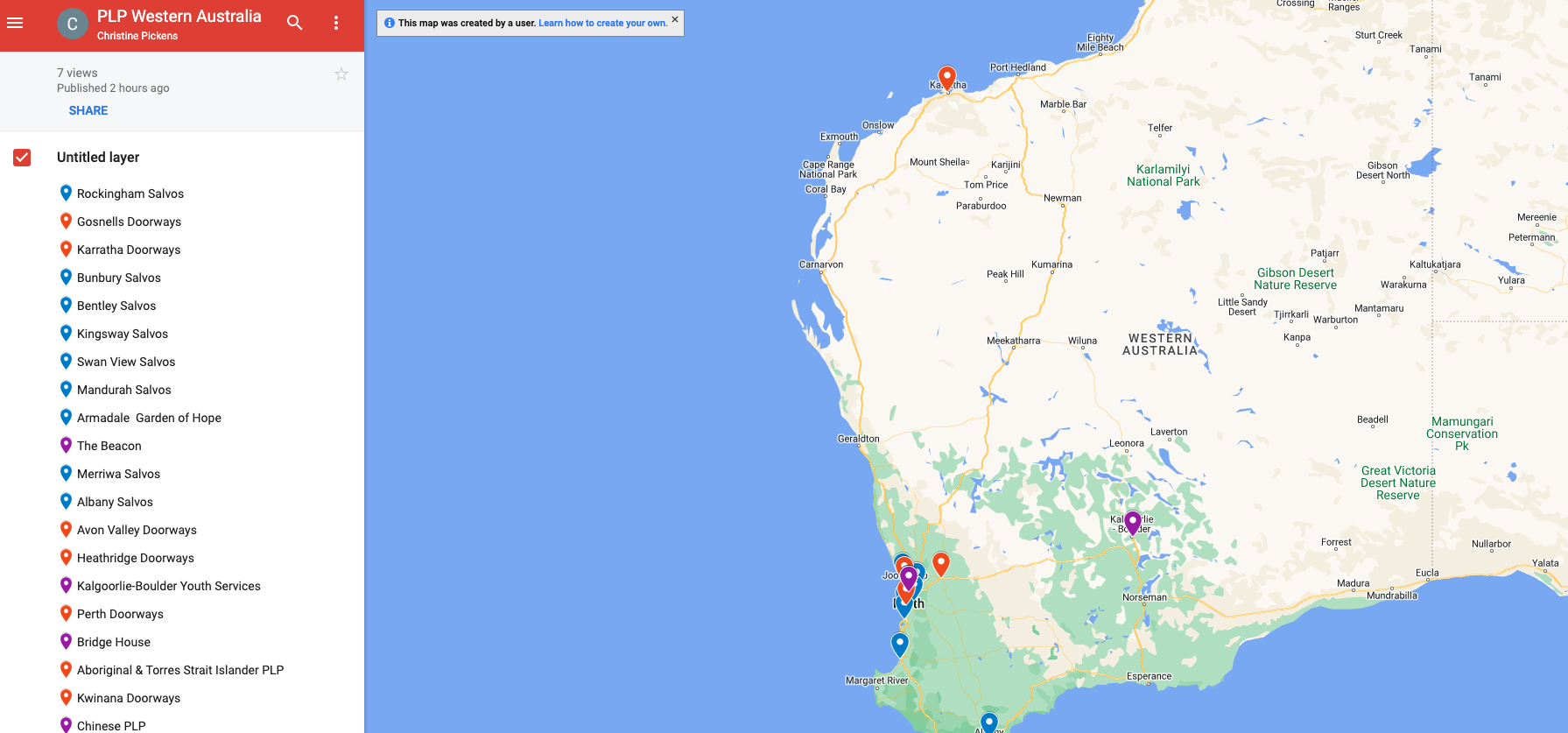Click the Exmouth map label
Screen dimensions: 1568x733
[840, 137]
